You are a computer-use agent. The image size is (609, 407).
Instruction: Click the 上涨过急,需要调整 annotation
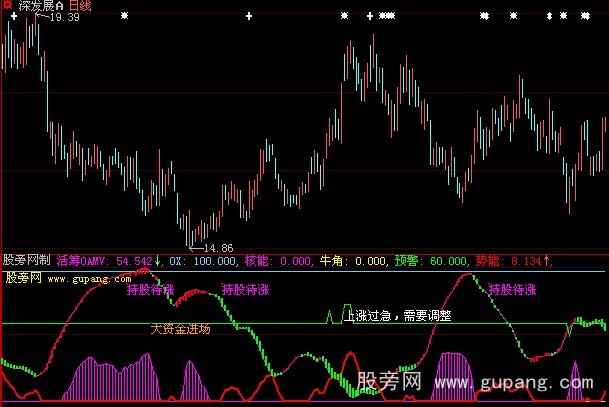398,315
